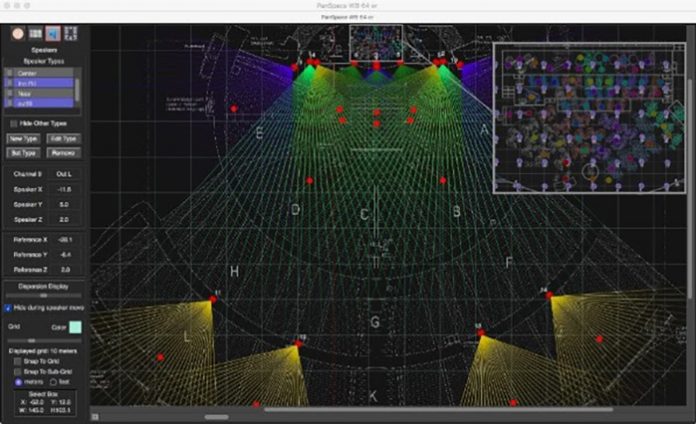Image resolution: width=696 pixels, height=424 pixels.
Task: Click zone label L on the plan
Action: click(x=187, y=337)
